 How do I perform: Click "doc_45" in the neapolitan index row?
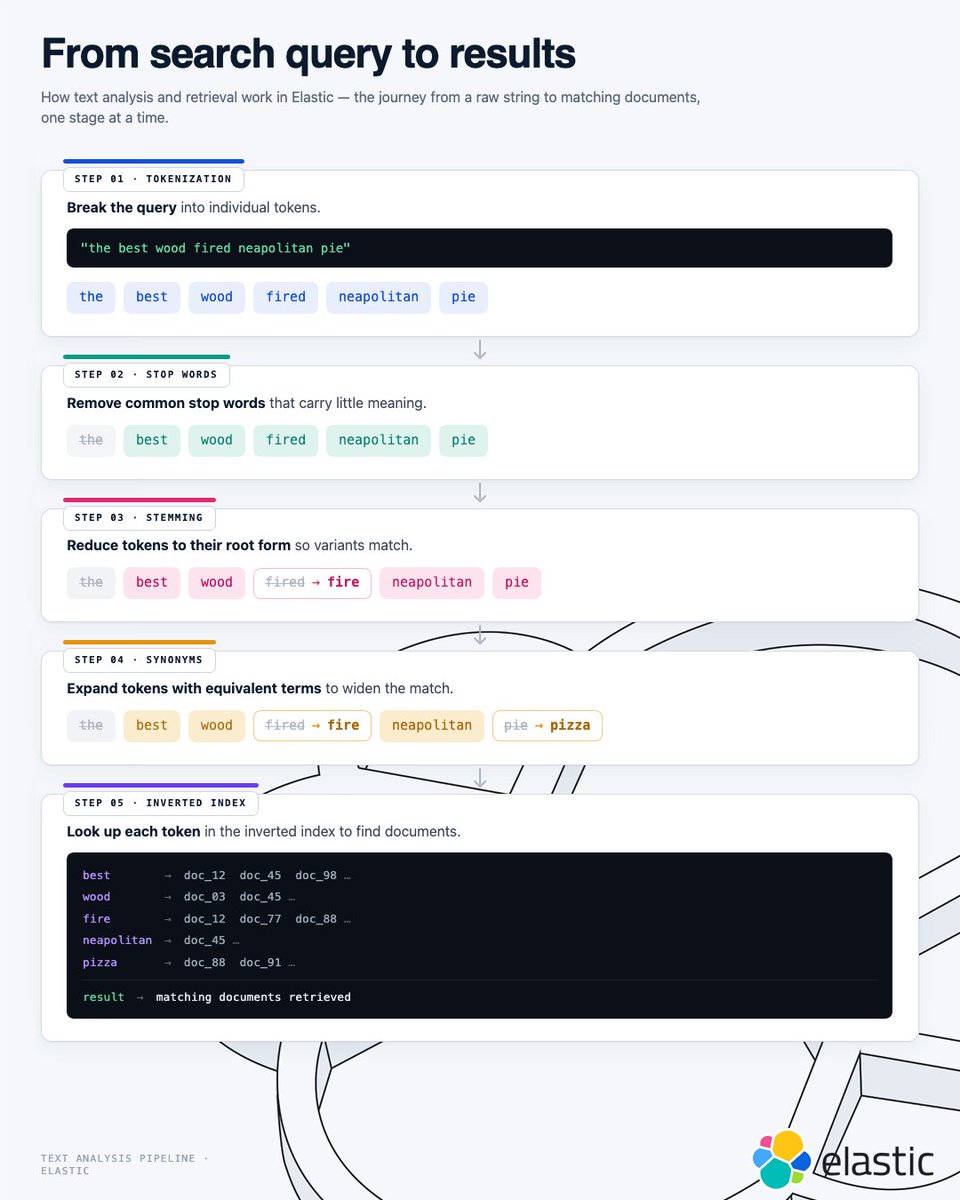[205, 941]
